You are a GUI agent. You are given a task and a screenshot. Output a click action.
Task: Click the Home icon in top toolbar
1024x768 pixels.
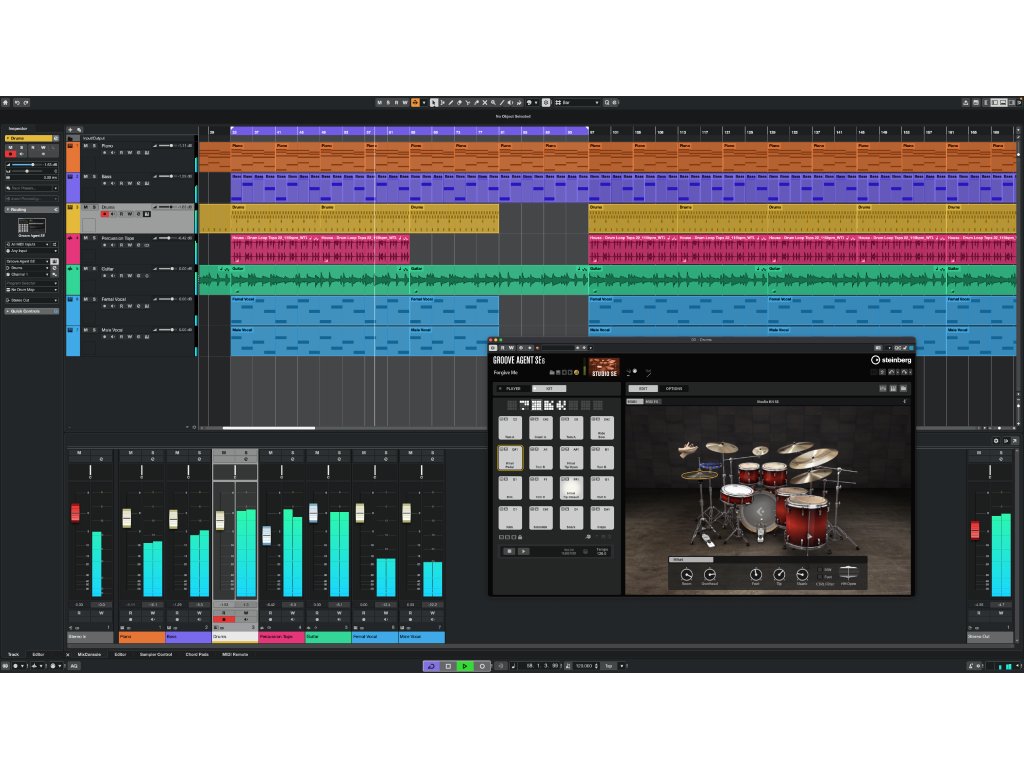(x=6, y=102)
